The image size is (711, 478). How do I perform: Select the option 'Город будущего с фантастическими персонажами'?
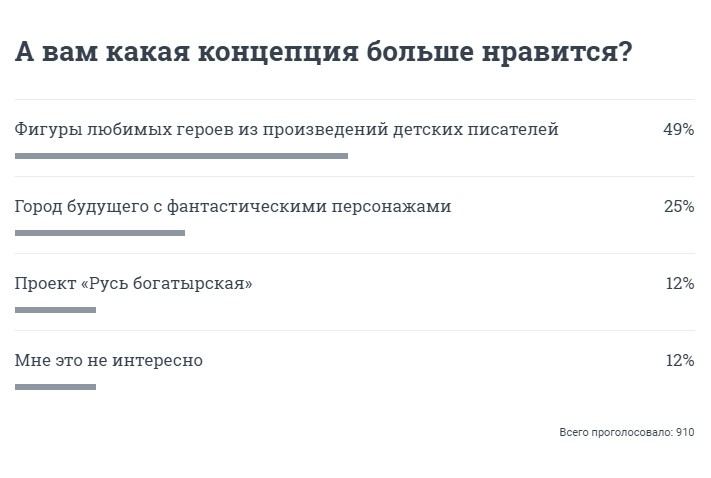tap(233, 207)
